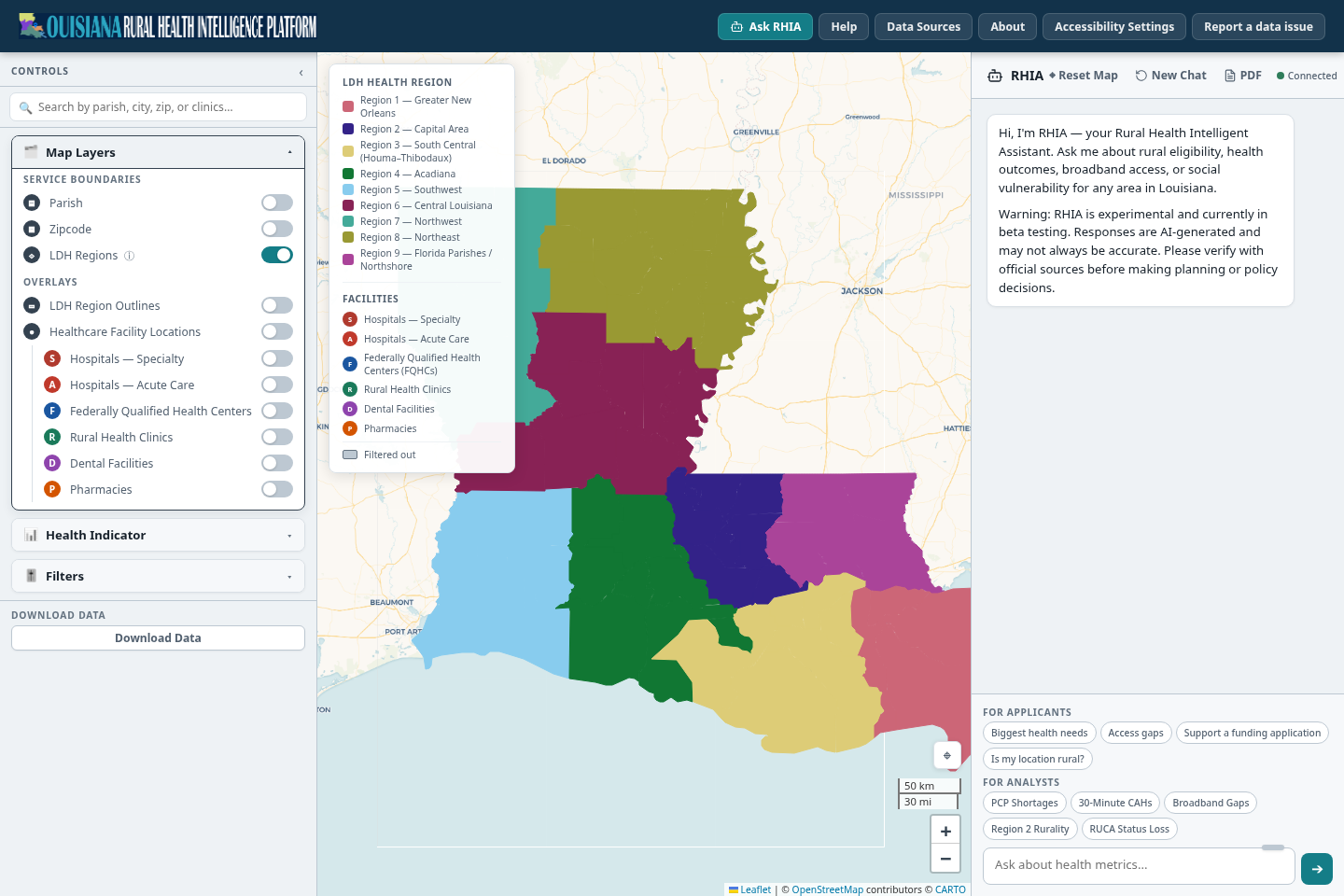Viewport: 1344px width, 896px height.
Task: Enable the LDH Region Outlines toggle
Action: tap(277, 305)
